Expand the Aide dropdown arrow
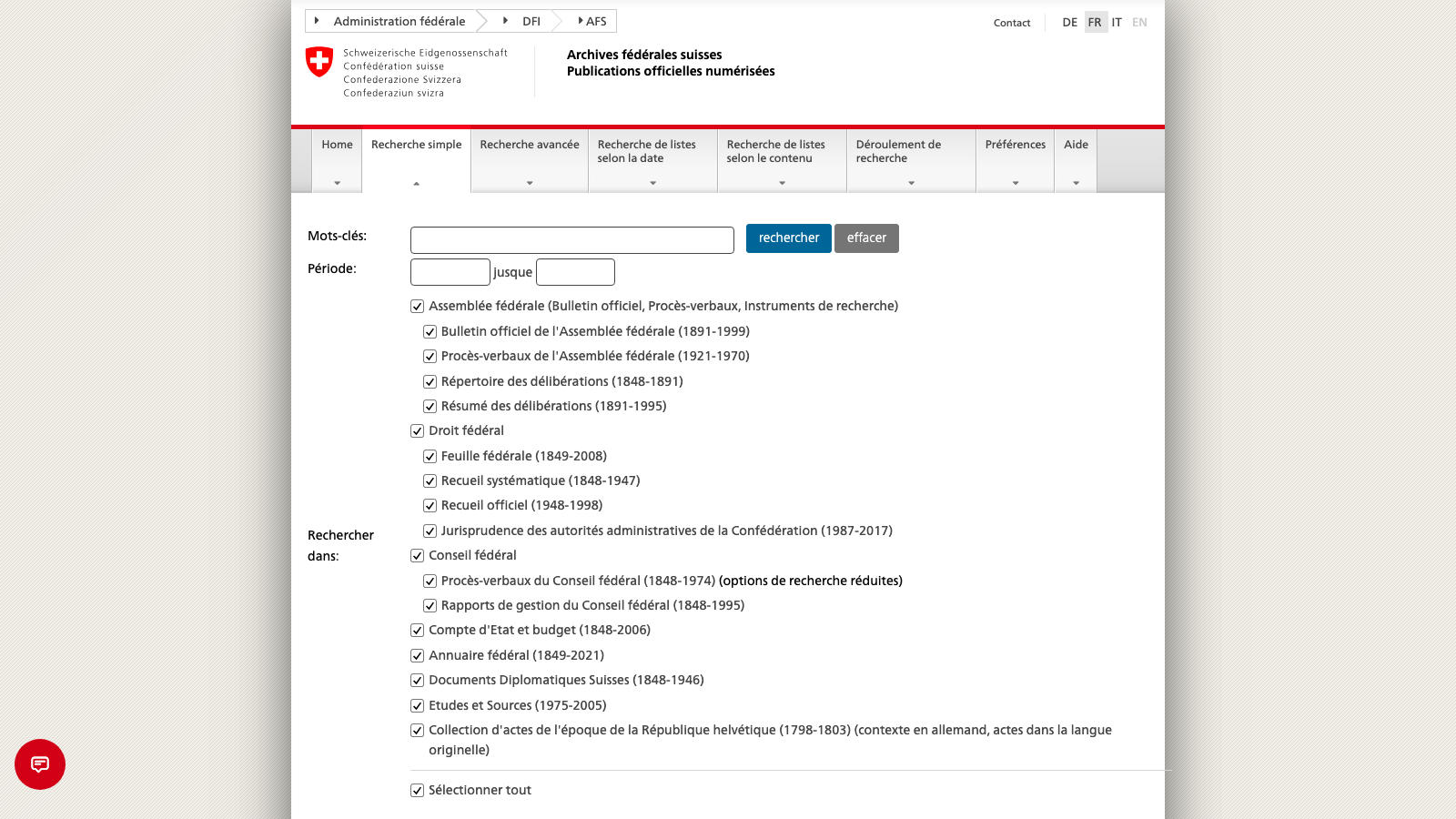Image resolution: width=1456 pixels, height=819 pixels. coord(1076,181)
